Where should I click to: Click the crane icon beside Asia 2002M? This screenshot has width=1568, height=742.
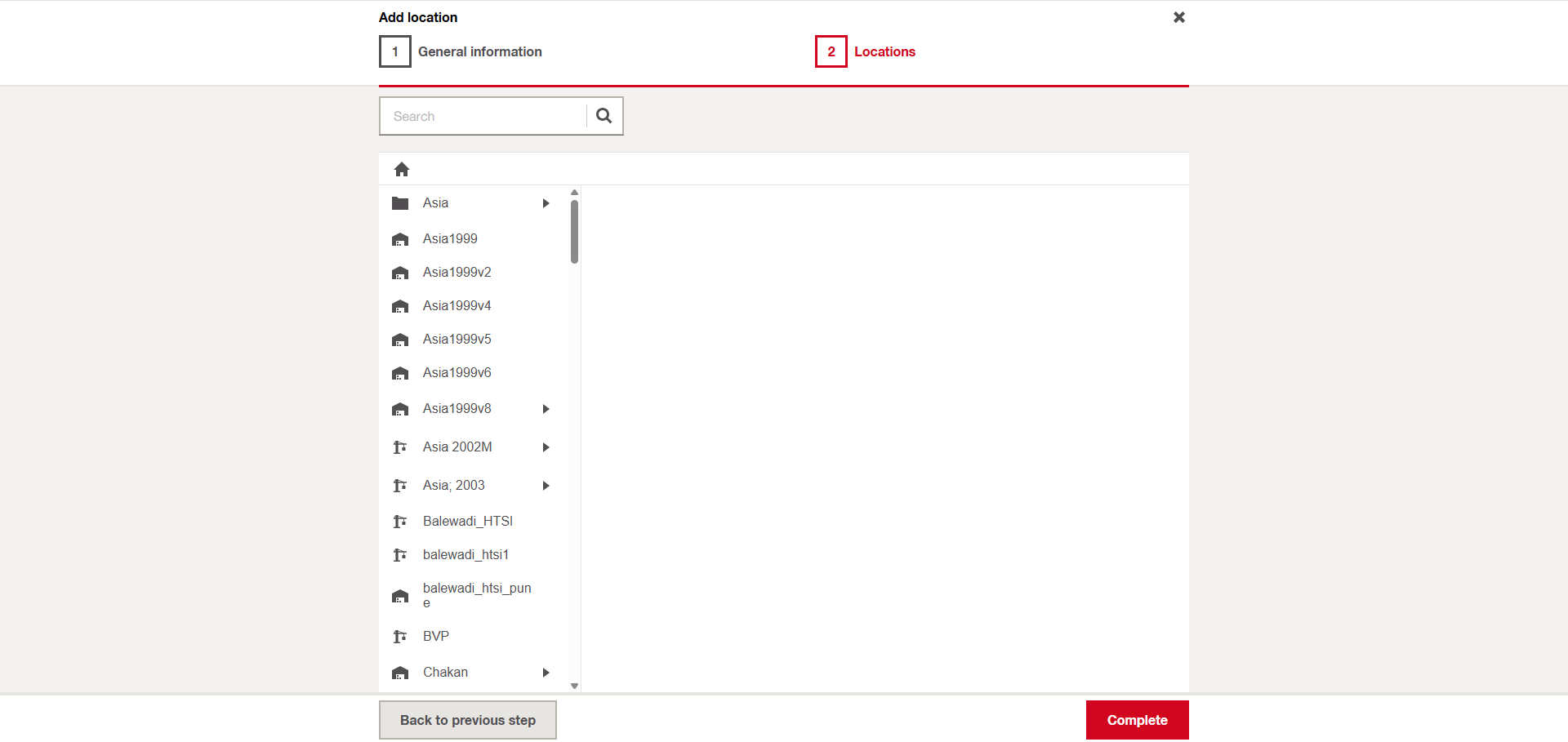(400, 447)
